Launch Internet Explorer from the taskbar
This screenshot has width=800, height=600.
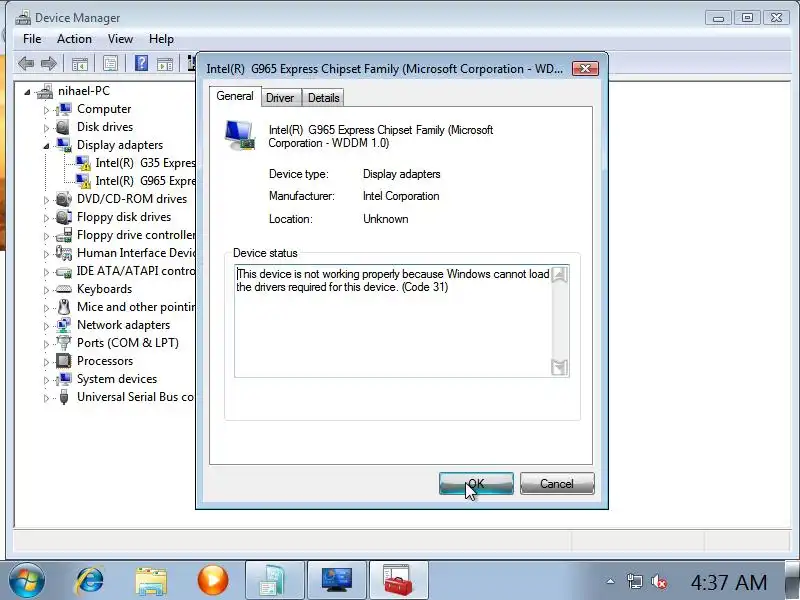pyautogui.click(x=90, y=581)
